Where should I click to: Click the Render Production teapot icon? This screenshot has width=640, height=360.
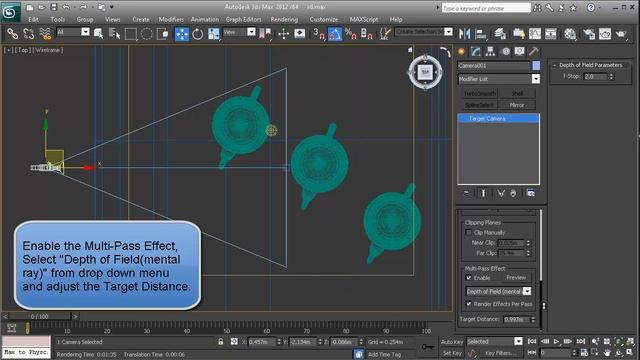point(621,33)
